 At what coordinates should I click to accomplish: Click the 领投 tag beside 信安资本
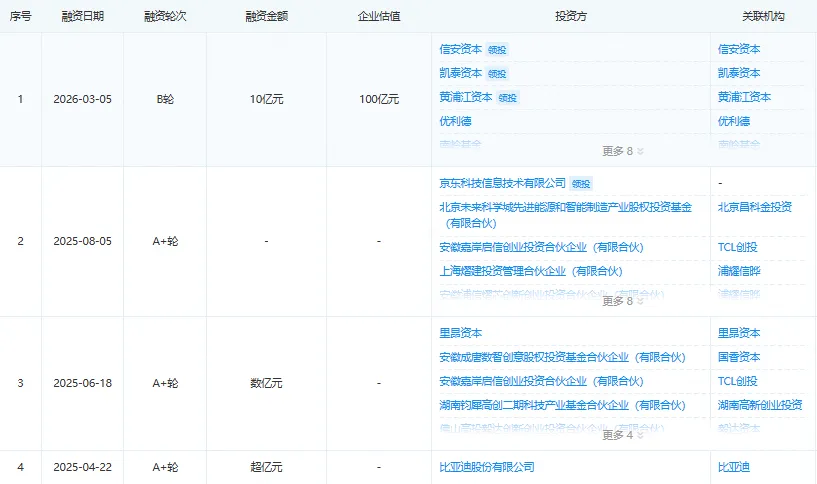[497, 50]
